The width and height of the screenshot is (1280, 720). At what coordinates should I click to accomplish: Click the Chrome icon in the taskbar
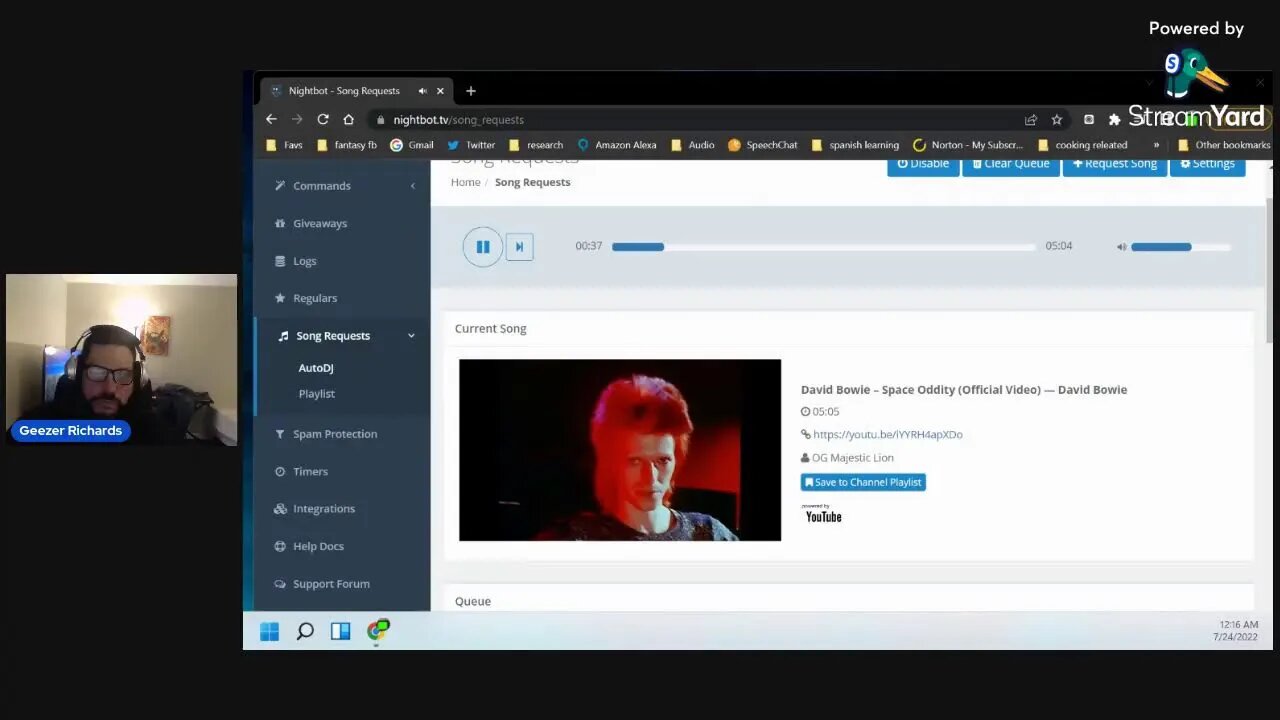tap(377, 631)
